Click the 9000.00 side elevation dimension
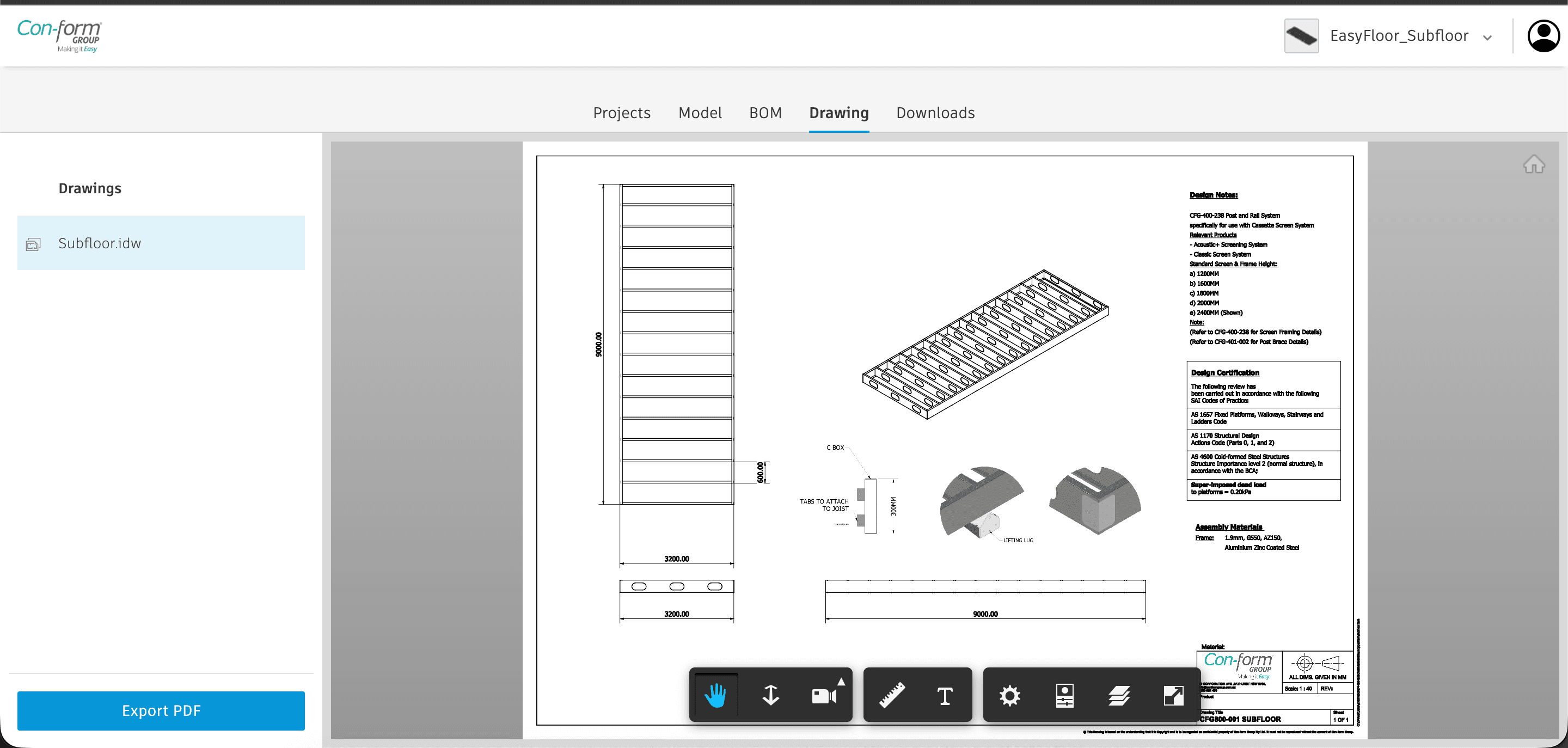The width and height of the screenshot is (1568, 748). point(985,614)
